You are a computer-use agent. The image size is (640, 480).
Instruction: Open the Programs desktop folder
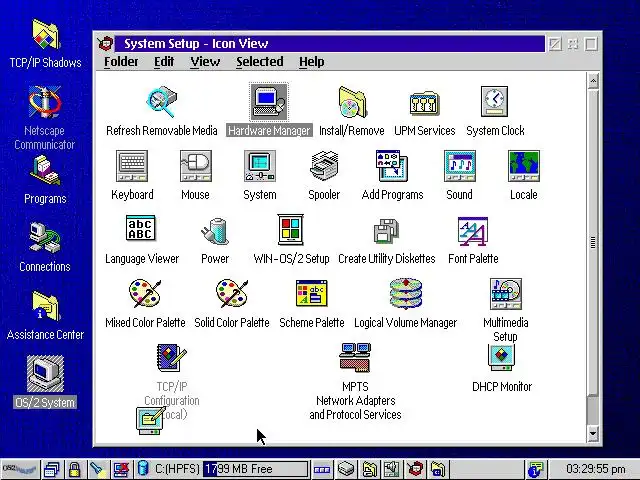(x=45, y=171)
